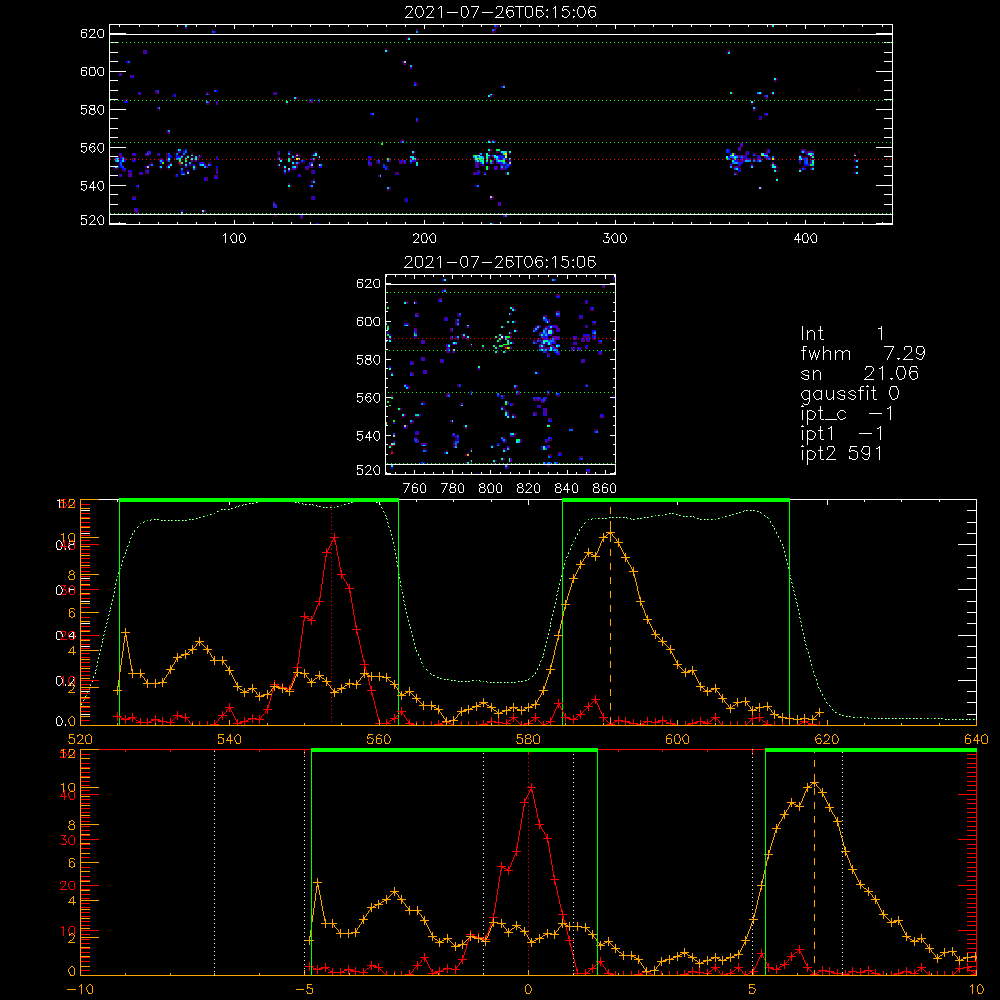The width and height of the screenshot is (1000, 1000).
Task: Select the 'ipt2 591' readout line
Action: point(842,453)
